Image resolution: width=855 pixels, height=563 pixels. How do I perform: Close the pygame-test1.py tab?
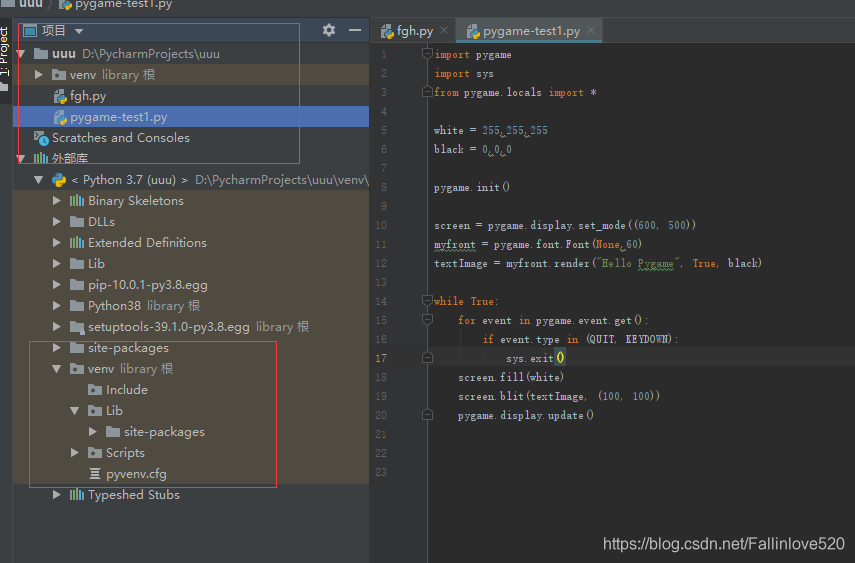click(x=591, y=31)
